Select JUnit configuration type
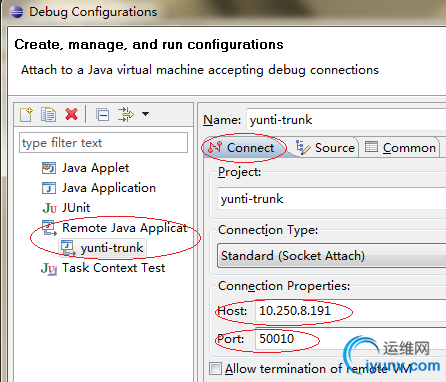 (76, 208)
